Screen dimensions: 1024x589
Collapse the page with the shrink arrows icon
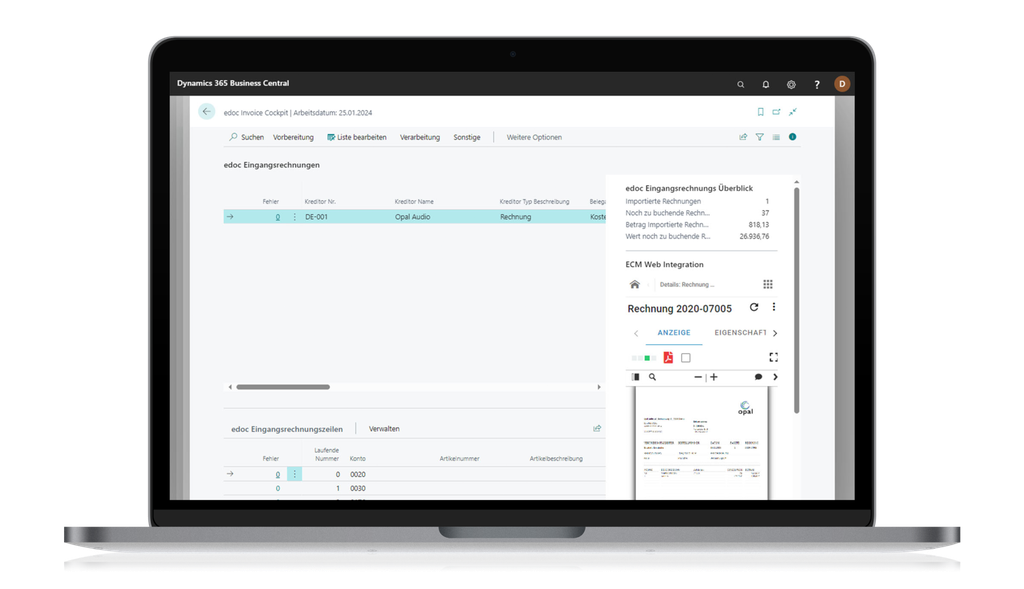tap(792, 112)
